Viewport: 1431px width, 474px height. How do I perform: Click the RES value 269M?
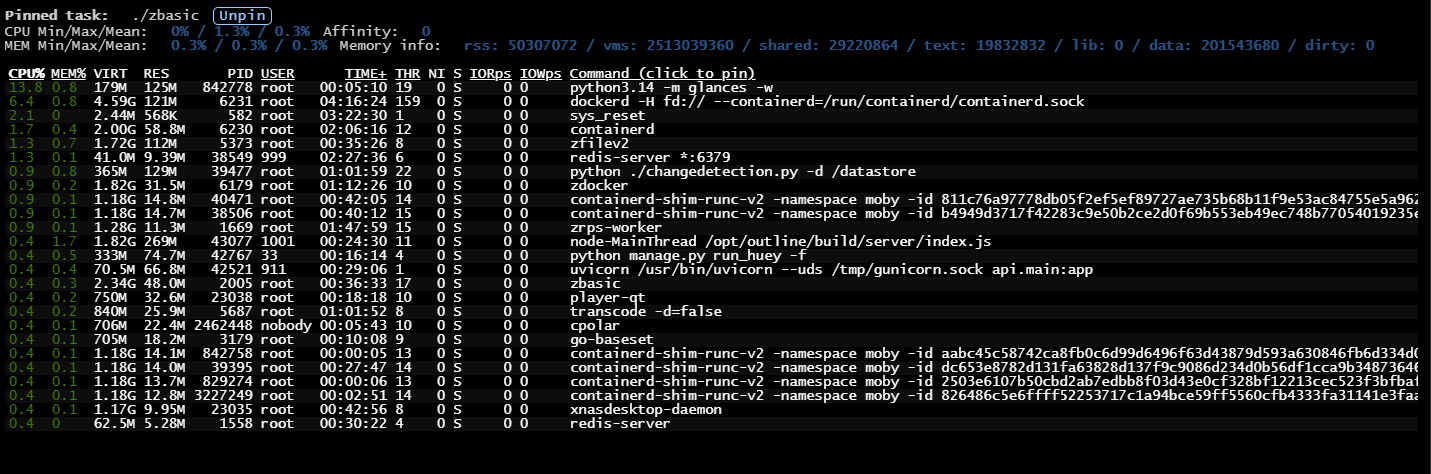(160, 241)
